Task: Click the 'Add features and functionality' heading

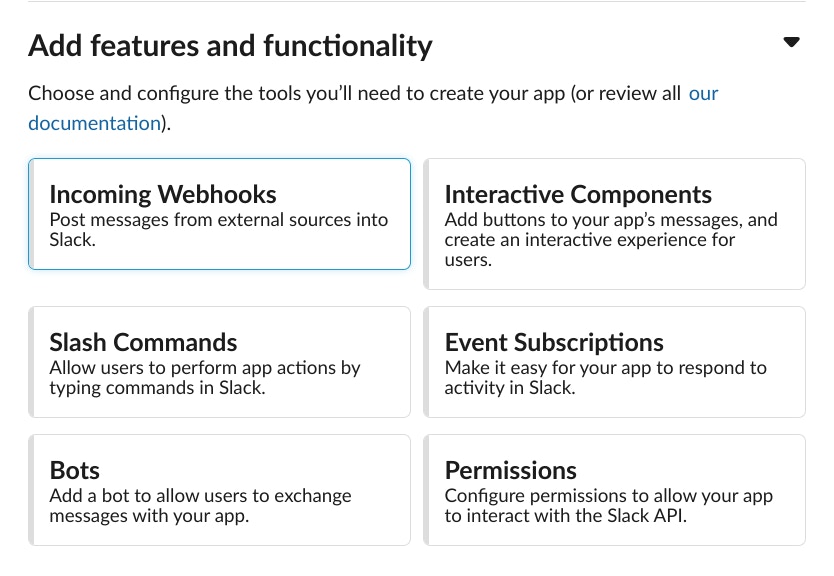Action: (230, 46)
